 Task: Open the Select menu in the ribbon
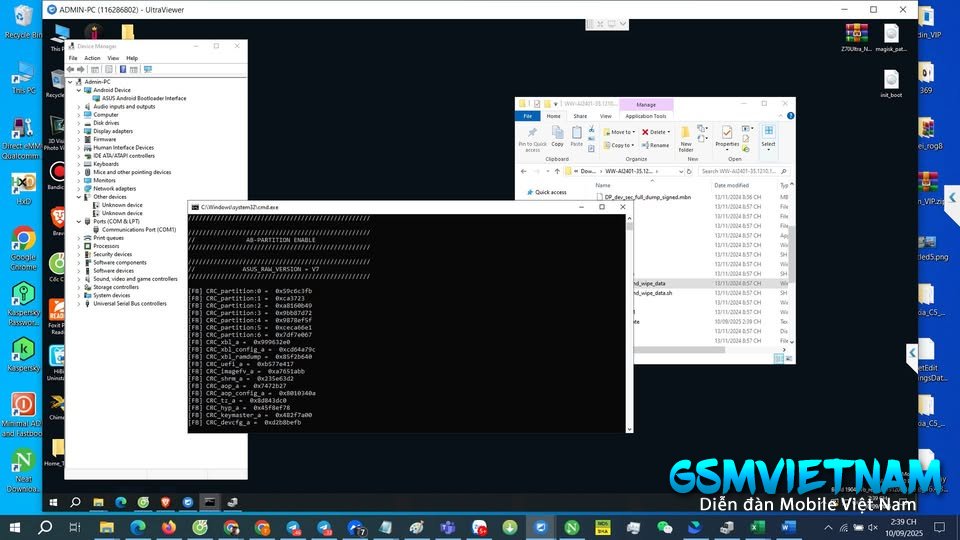[768, 139]
